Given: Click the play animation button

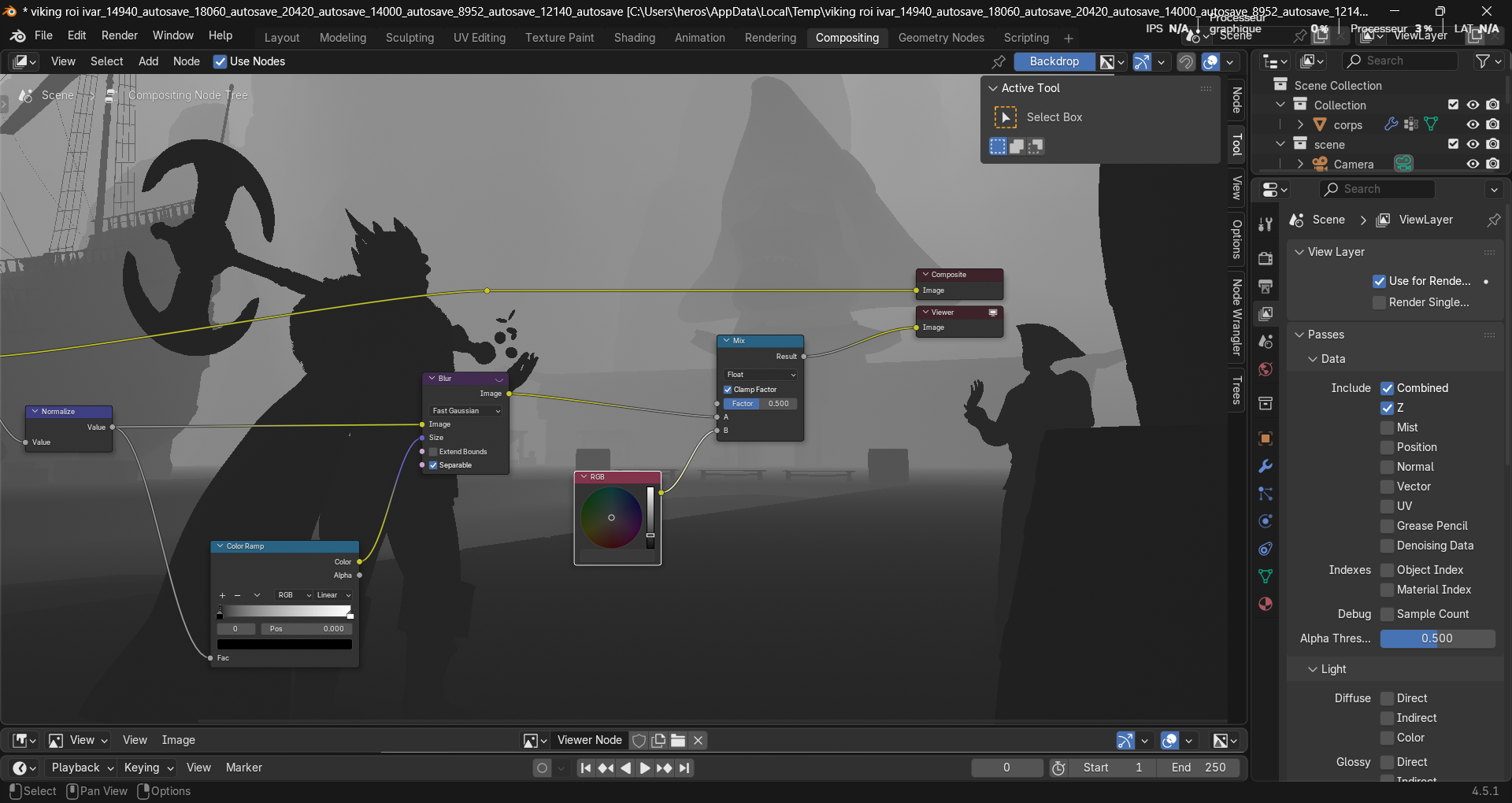Looking at the screenshot, I should pyautogui.click(x=644, y=768).
